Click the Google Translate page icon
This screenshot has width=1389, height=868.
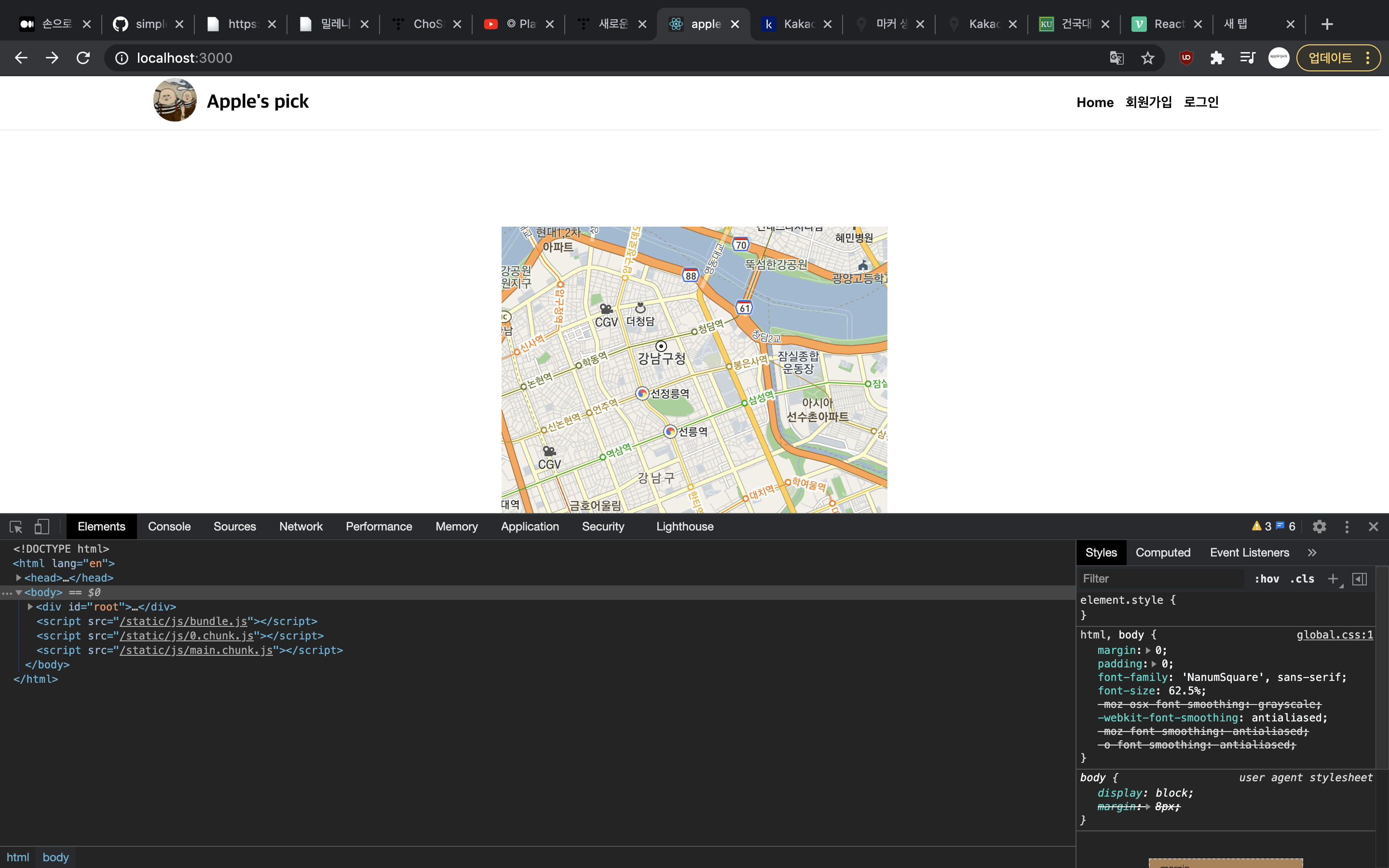(x=1117, y=58)
